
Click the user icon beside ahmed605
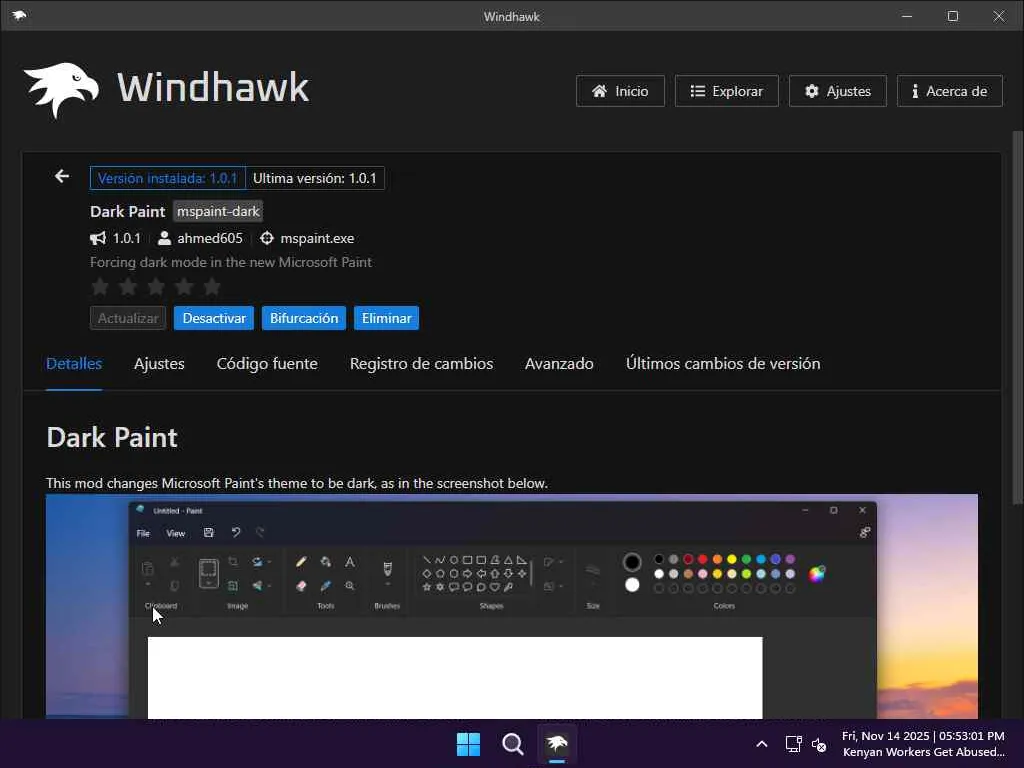coord(165,238)
